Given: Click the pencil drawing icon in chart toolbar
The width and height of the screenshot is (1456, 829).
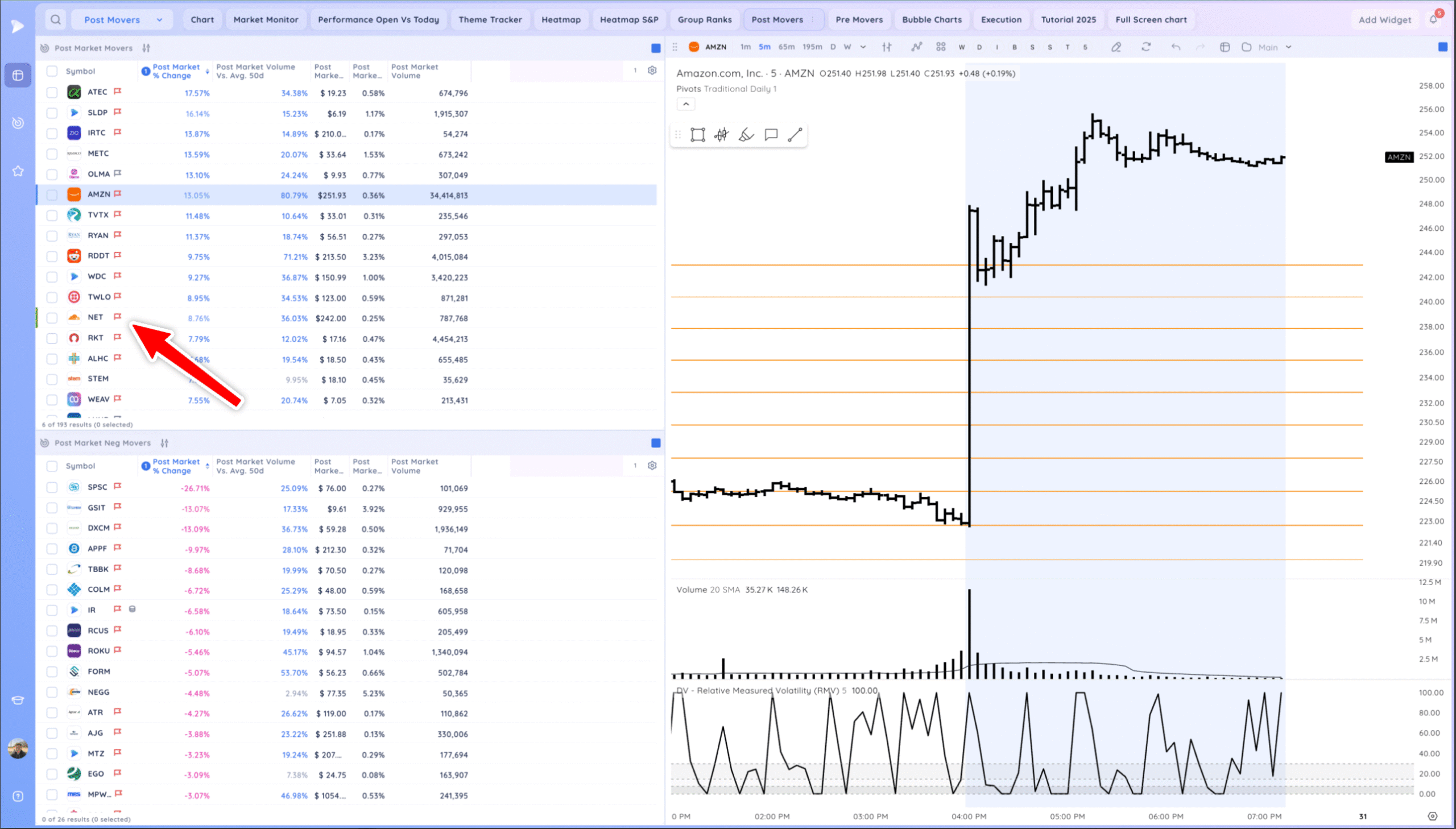Looking at the screenshot, I should click(x=1116, y=47).
